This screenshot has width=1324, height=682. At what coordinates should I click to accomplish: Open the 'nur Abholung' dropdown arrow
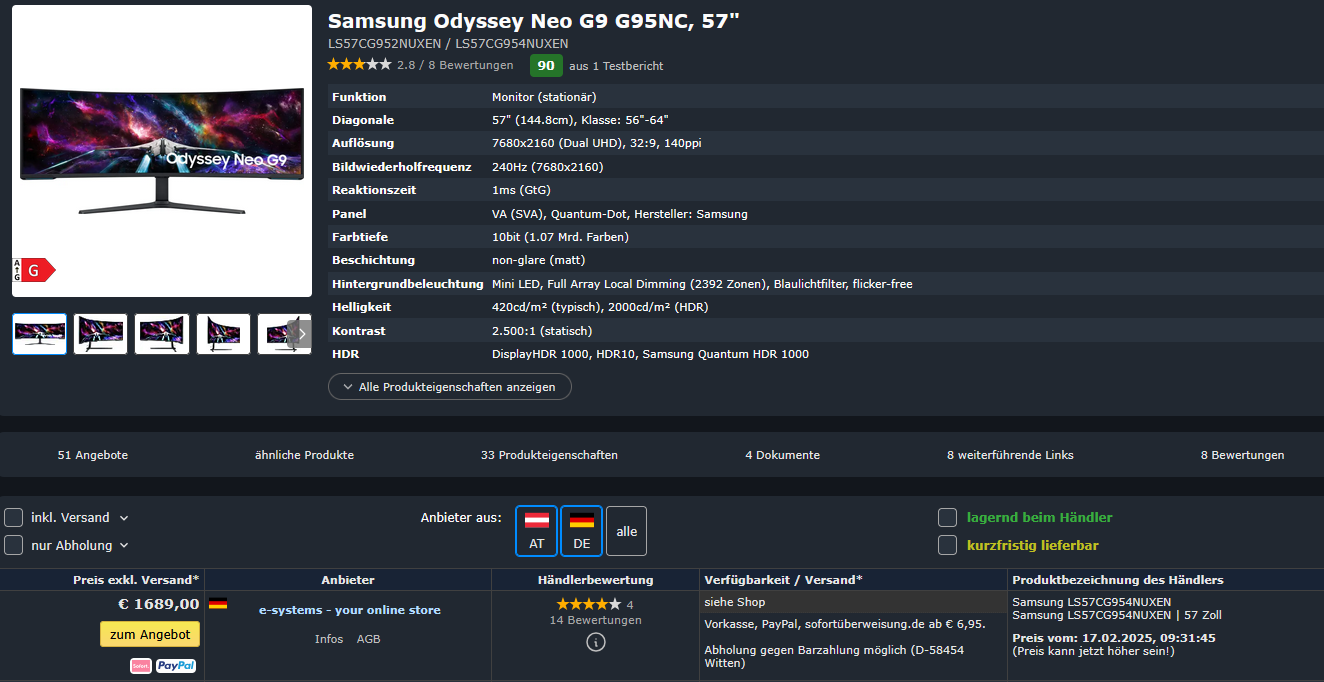coord(124,546)
